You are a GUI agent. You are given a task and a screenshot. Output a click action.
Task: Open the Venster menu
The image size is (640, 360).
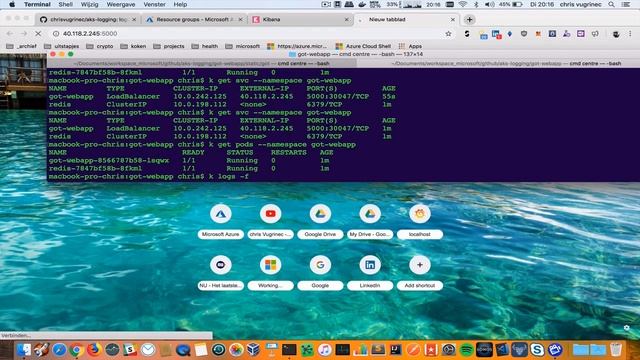click(154, 4)
